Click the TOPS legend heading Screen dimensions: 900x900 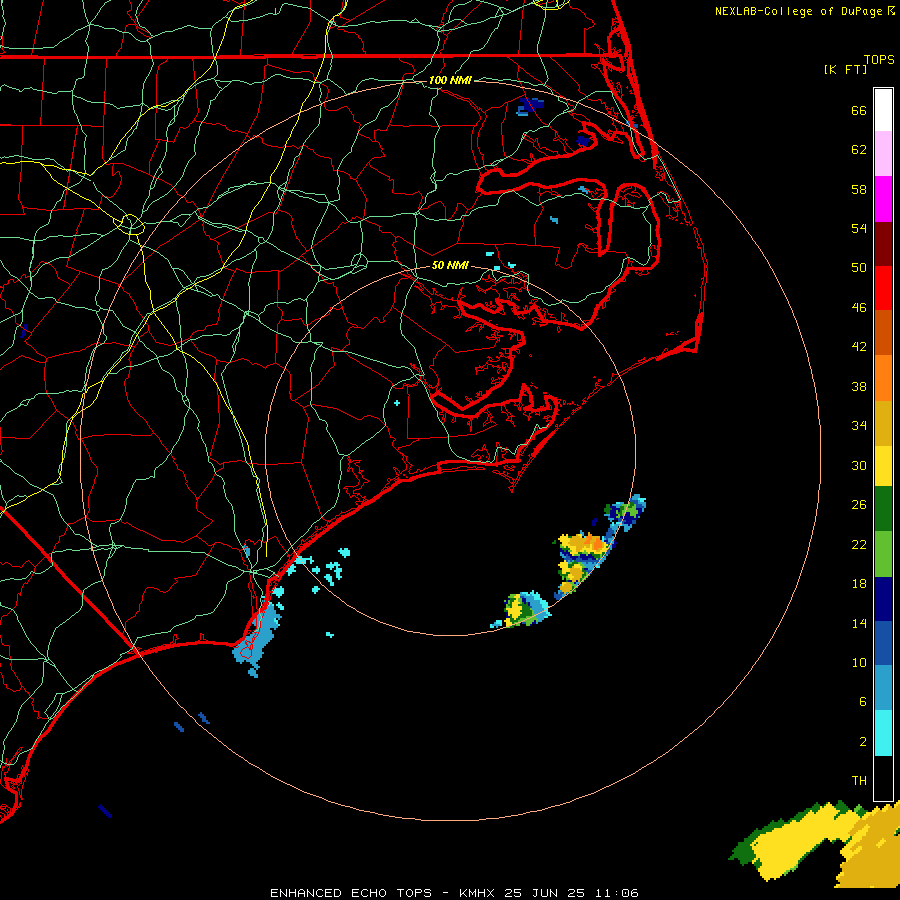(x=879, y=59)
